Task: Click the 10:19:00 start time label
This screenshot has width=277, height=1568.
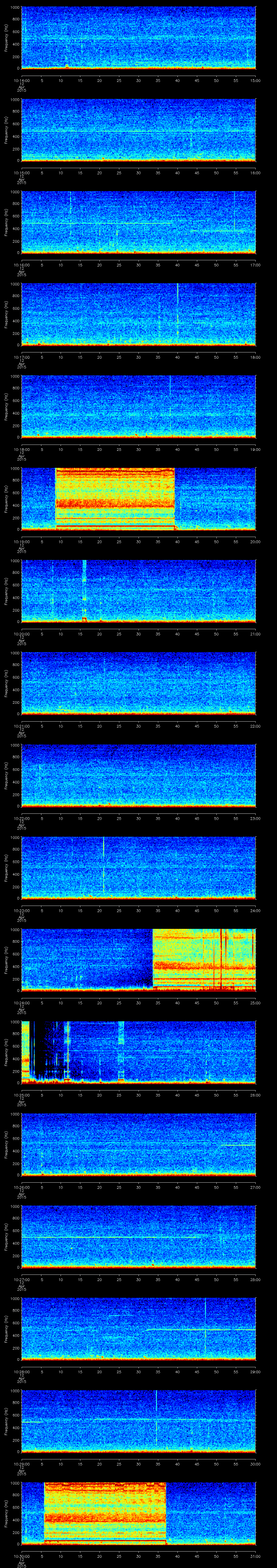Action: tap(21, 542)
